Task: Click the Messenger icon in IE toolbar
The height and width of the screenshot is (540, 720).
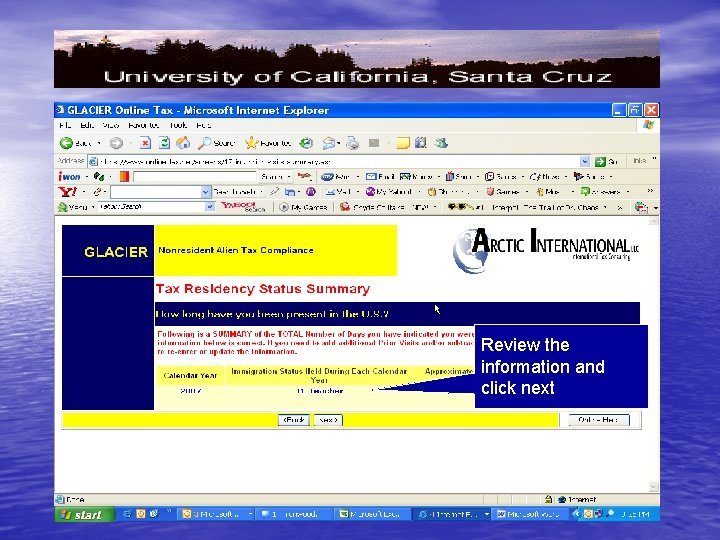Action: 441,143
